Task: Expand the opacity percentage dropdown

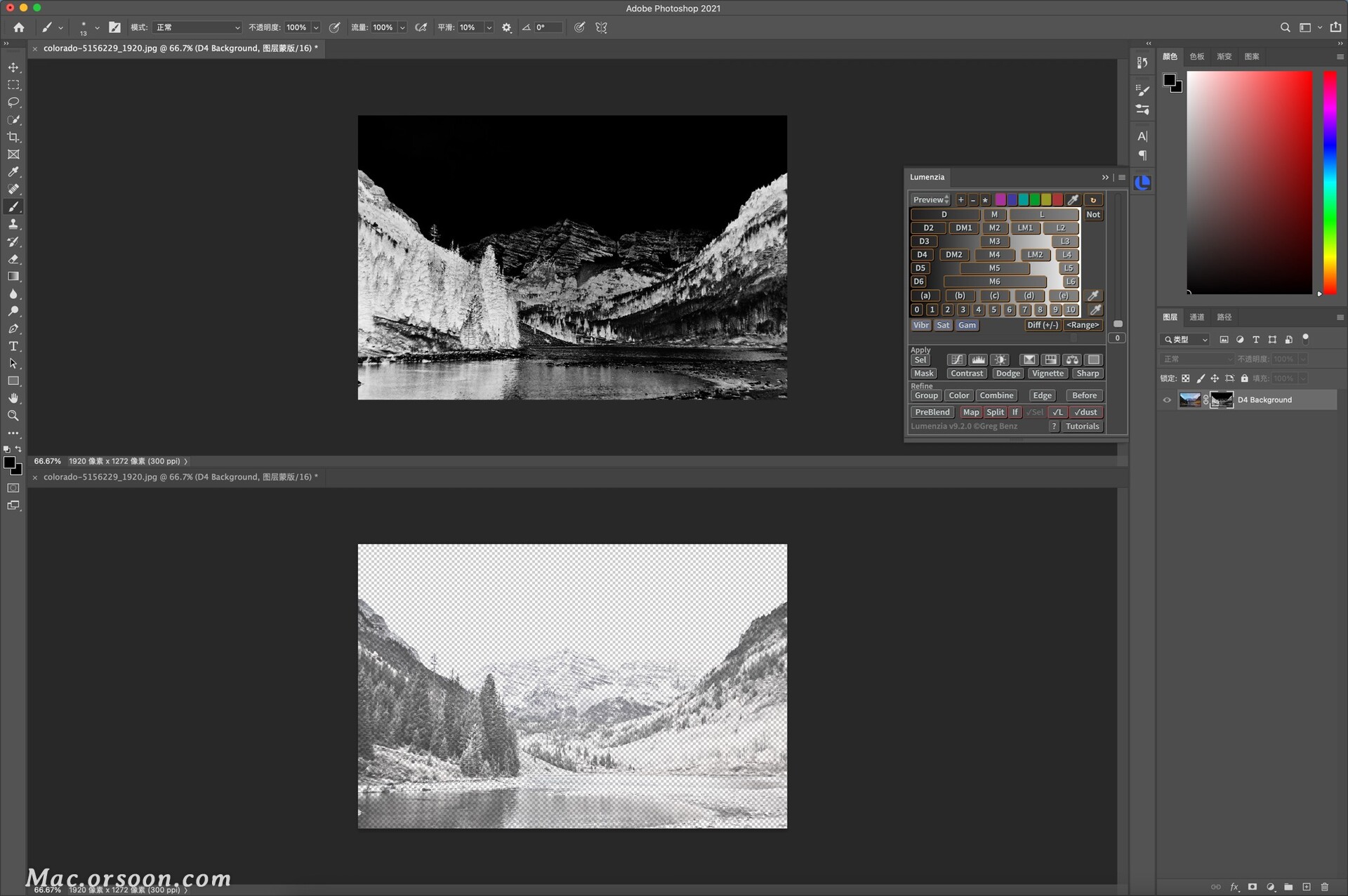Action: pyautogui.click(x=316, y=27)
